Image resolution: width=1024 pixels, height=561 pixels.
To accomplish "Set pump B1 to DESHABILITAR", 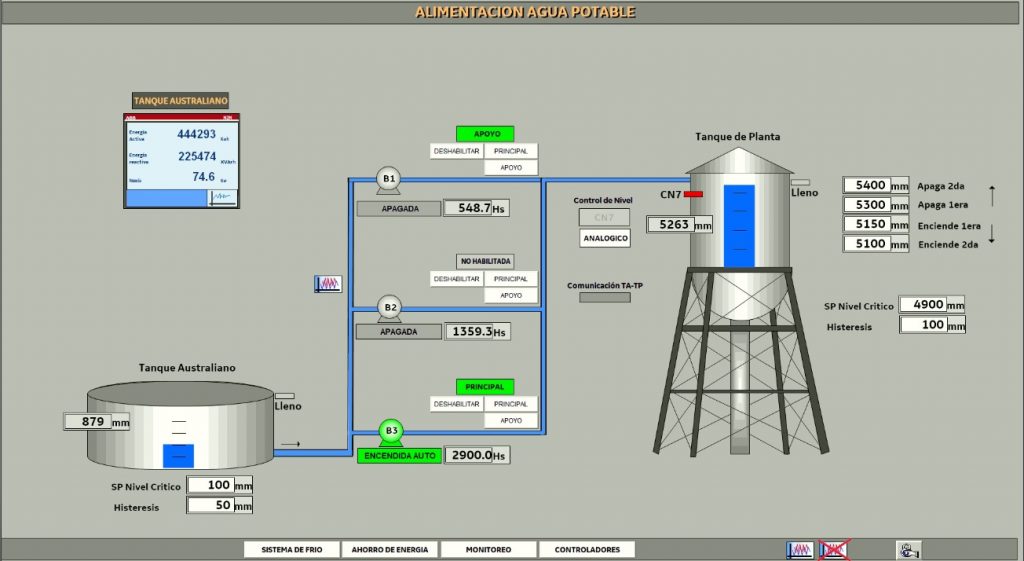I will coord(457,151).
